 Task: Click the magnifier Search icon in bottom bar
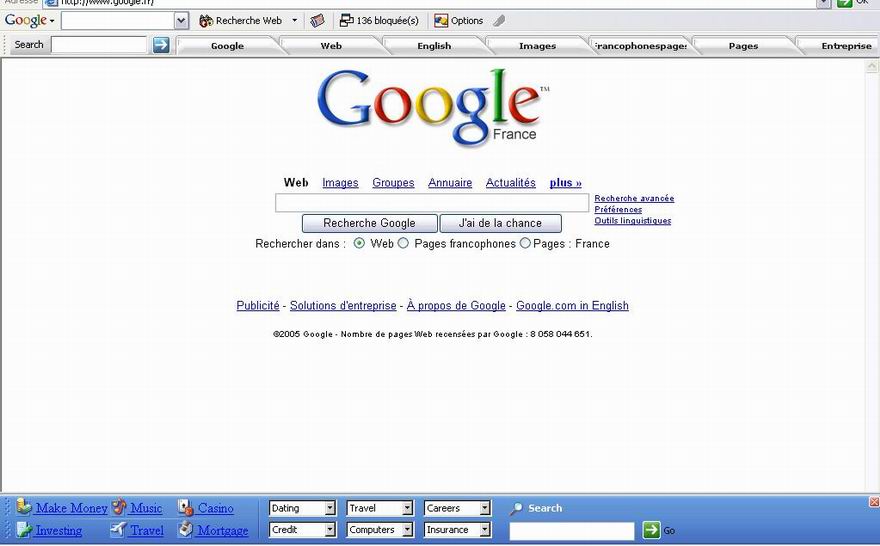click(516, 508)
